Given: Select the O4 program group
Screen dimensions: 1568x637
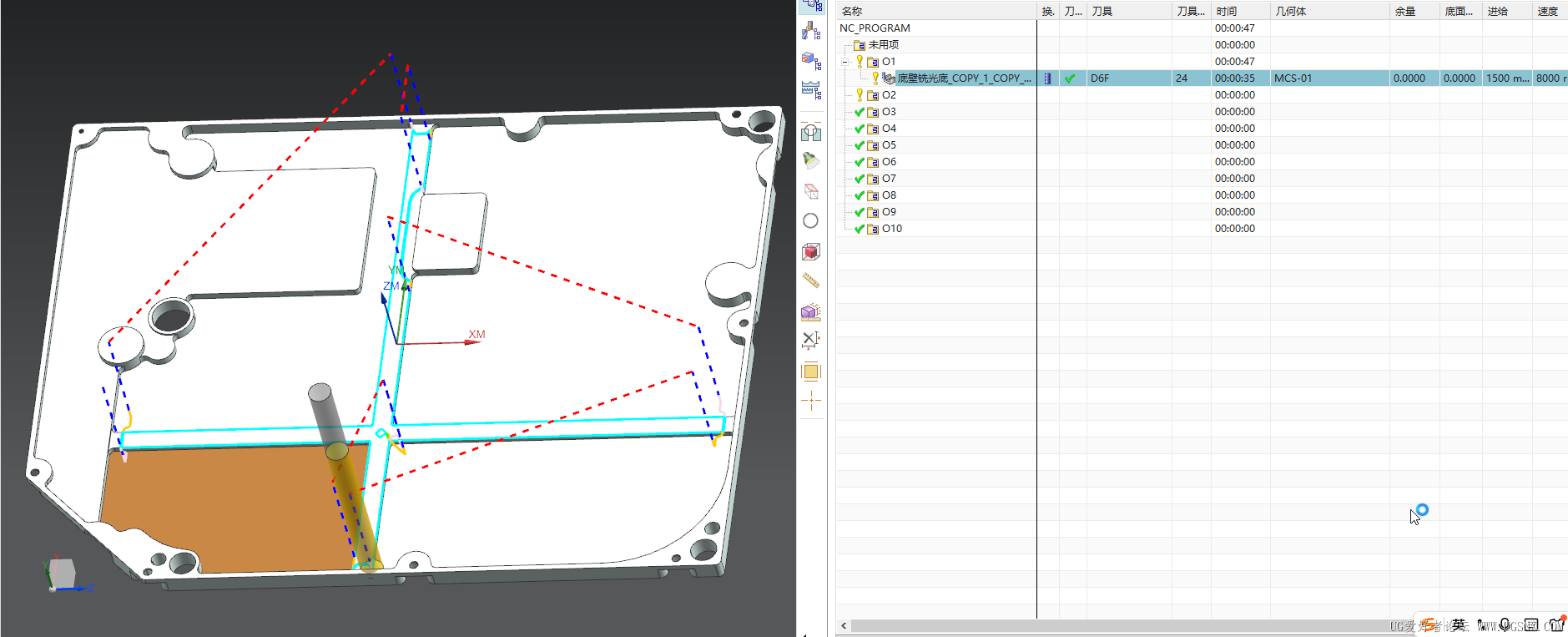Looking at the screenshot, I should (x=889, y=129).
